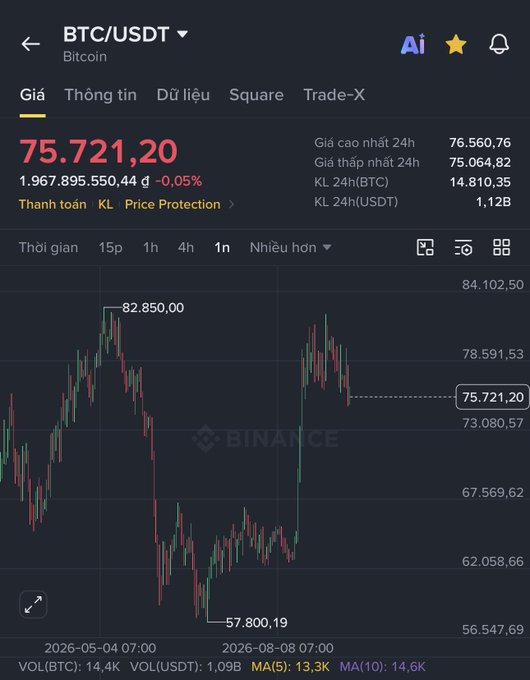Tap the 73.080,57 axis price
Viewport: 530px width, 680px height.
pos(493,423)
